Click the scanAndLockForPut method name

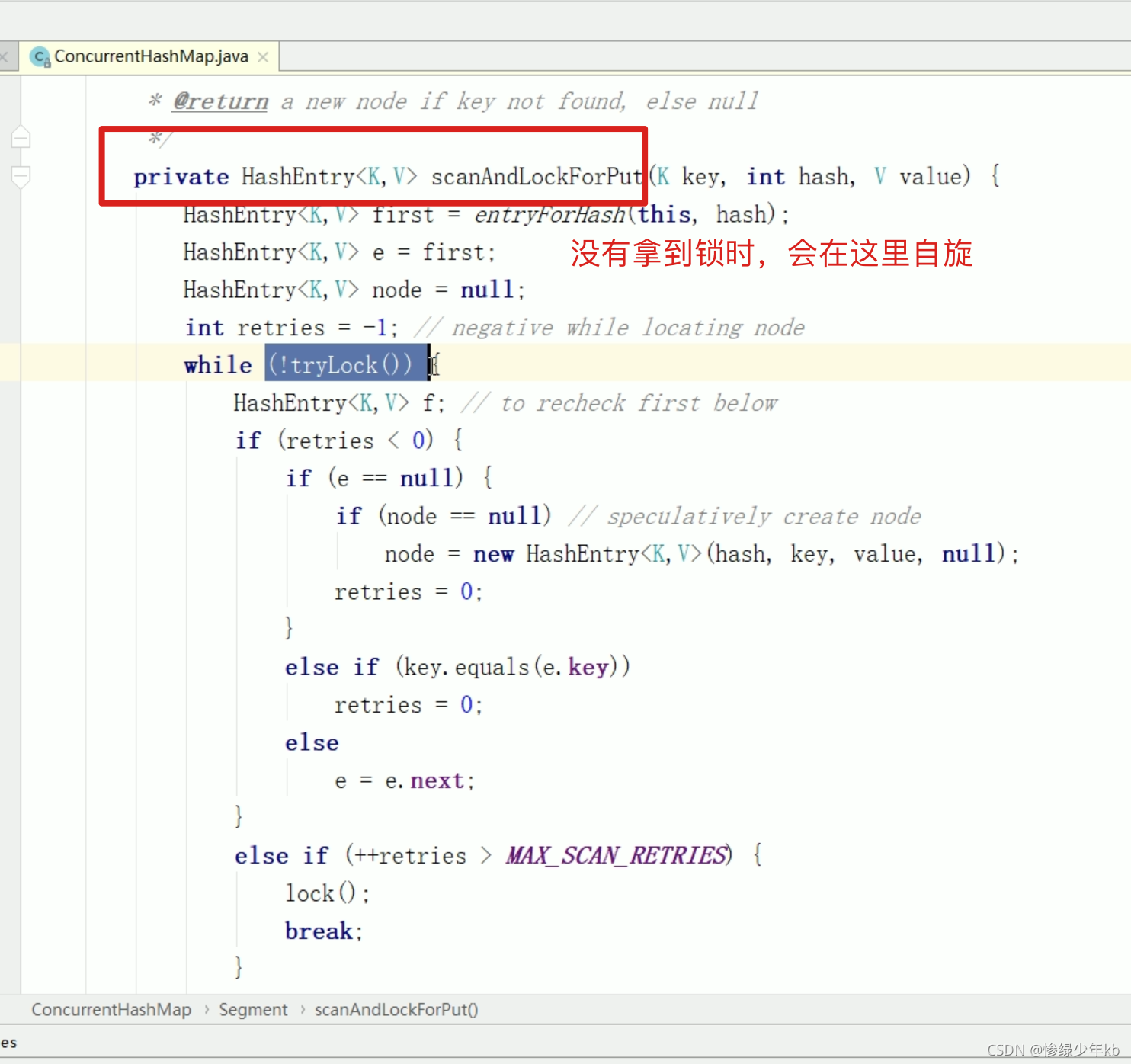537,177
